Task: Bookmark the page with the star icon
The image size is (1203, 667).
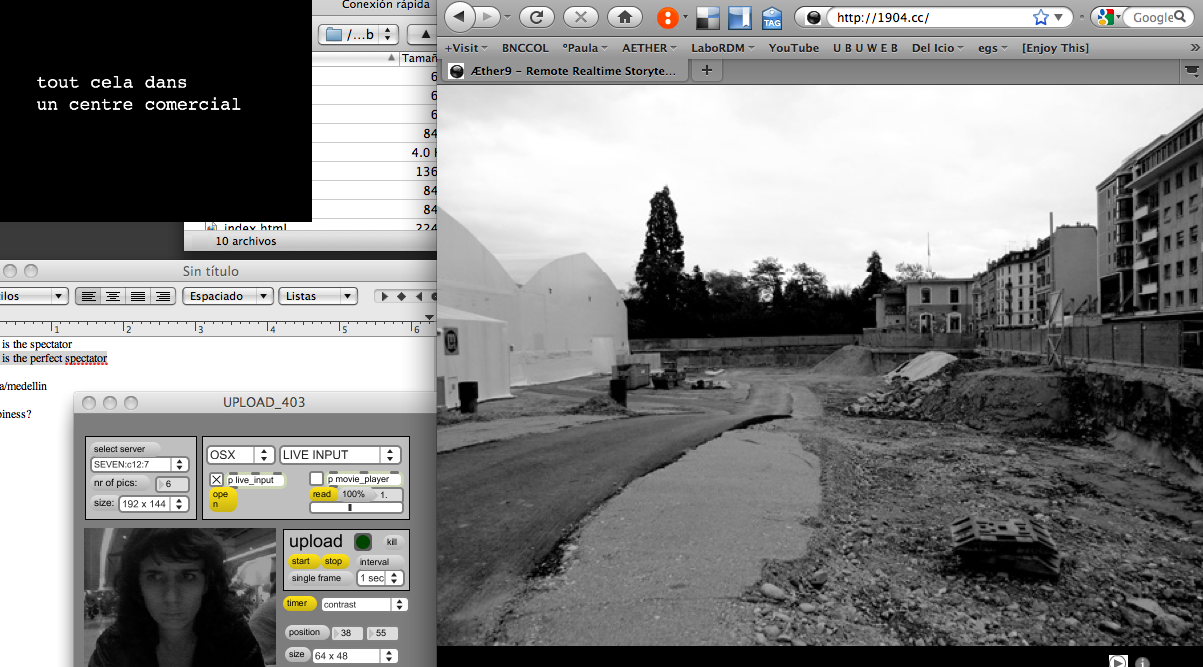Action: 1041,17
